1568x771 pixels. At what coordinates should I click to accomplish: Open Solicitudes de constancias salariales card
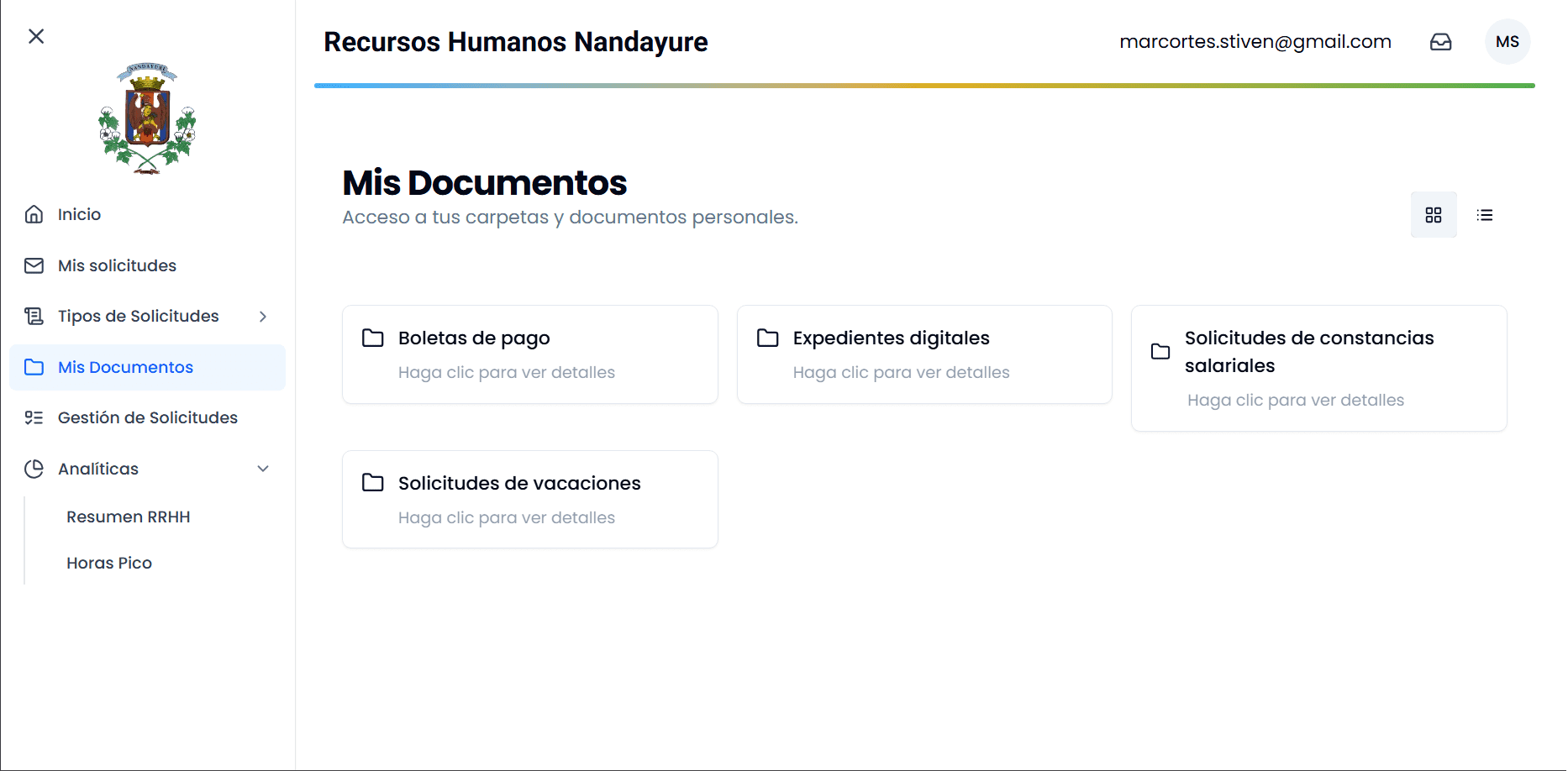tap(1319, 369)
